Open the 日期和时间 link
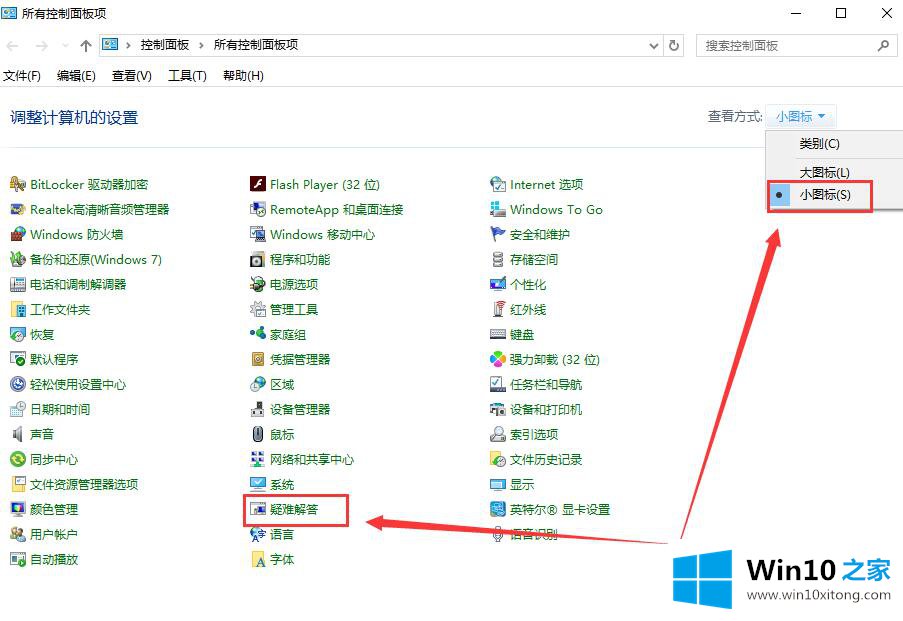 coord(60,410)
